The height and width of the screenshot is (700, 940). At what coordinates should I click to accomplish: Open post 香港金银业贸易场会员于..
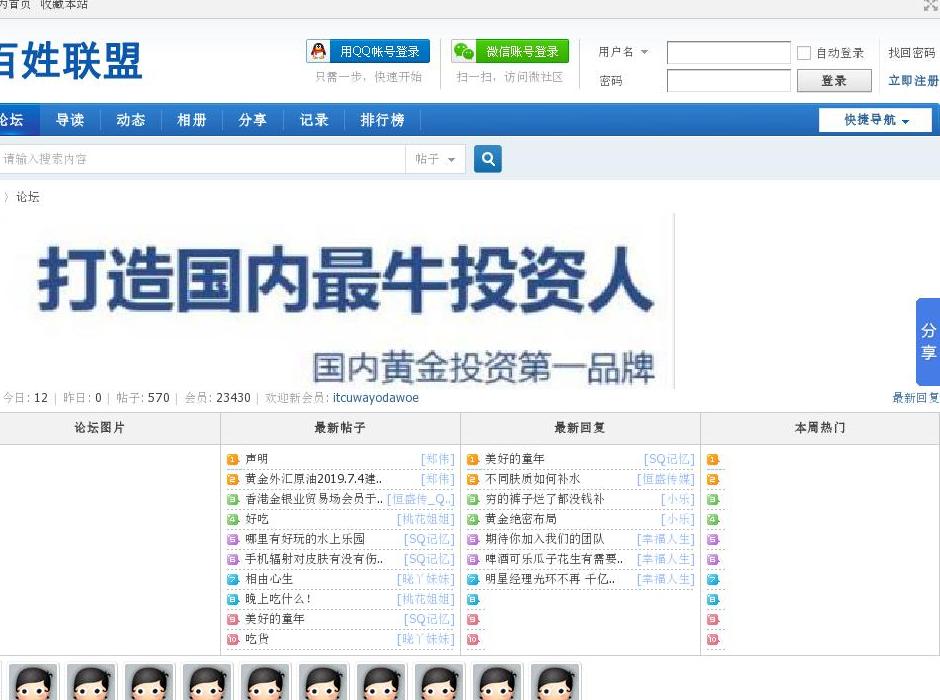[314, 499]
